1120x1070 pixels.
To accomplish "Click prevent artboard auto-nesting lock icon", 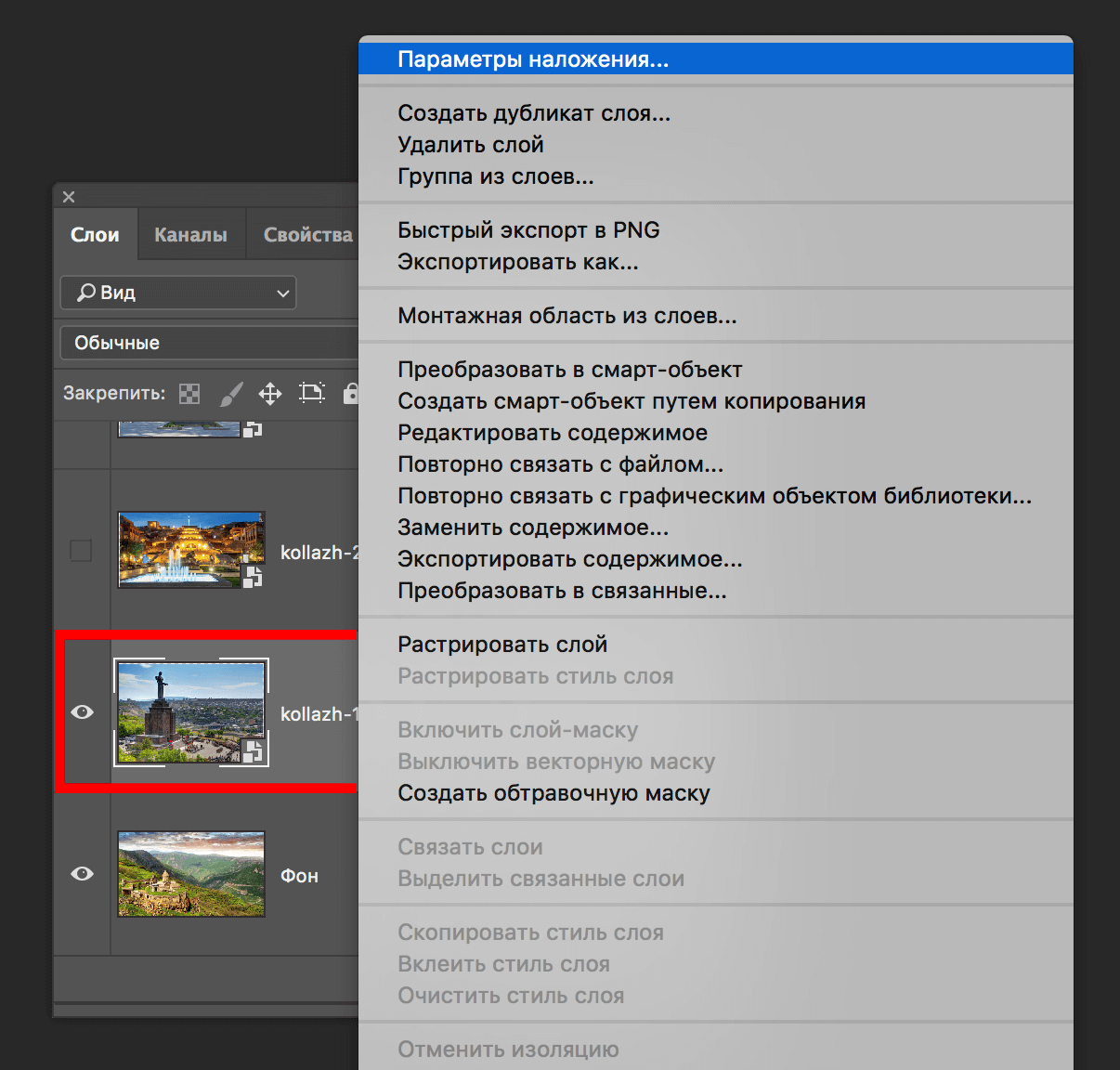I will [312, 393].
